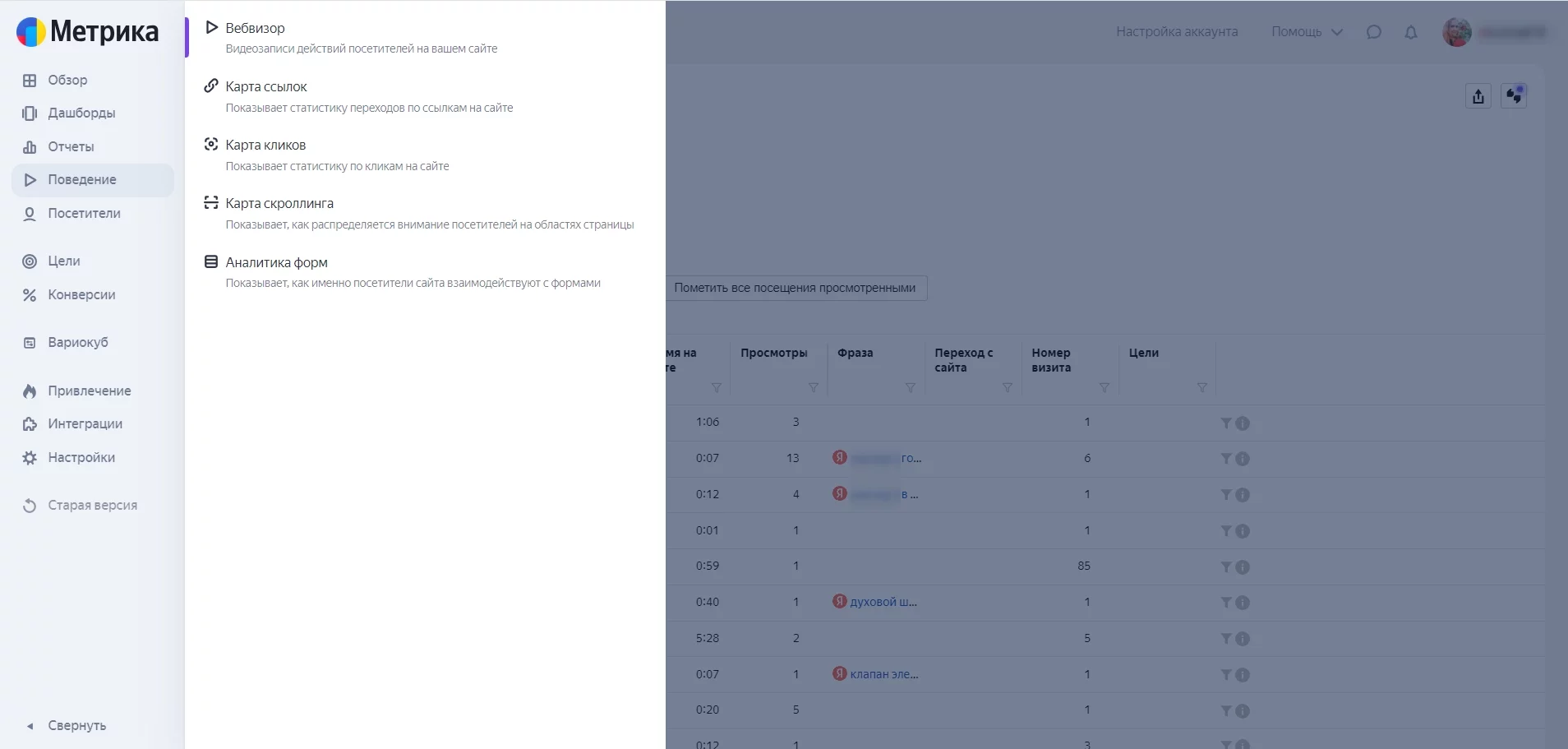Click the filter icon in row 1:06
1568x749 pixels.
coord(1226,423)
